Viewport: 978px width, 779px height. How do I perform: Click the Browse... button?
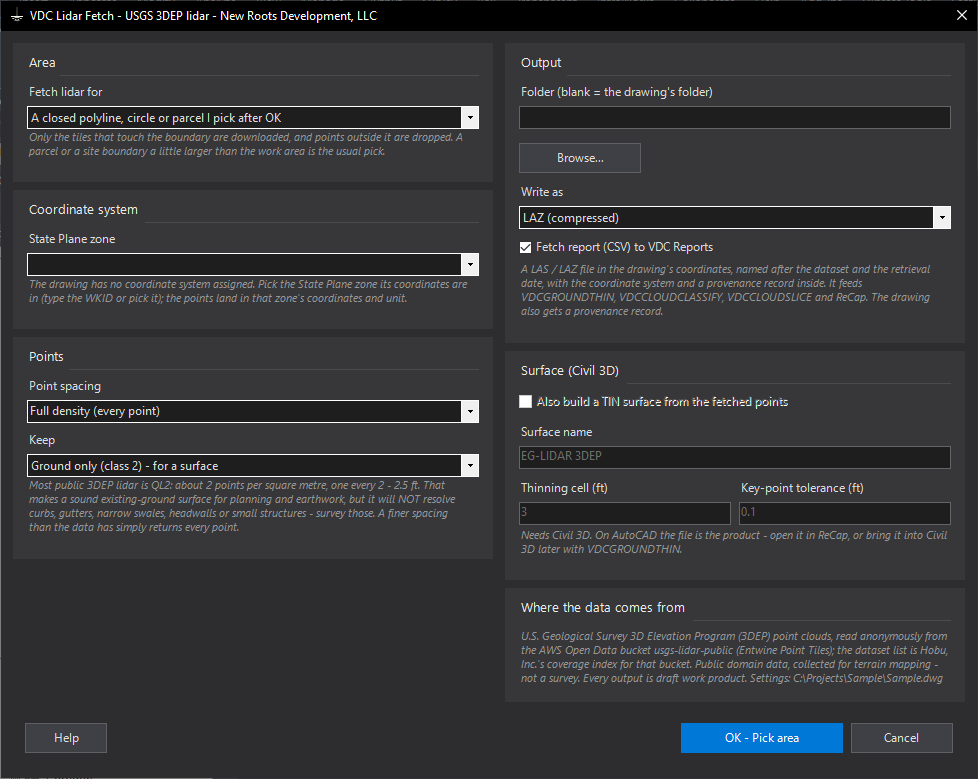(x=580, y=158)
